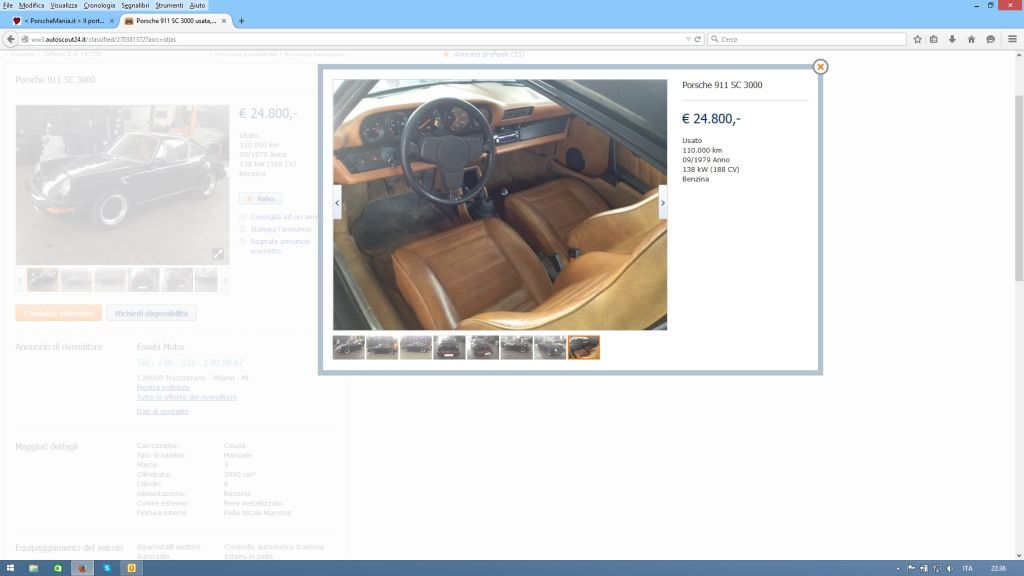Open a new browser tab
Image resolution: width=1024 pixels, height=576 pixels.
[x=241, y=21]
